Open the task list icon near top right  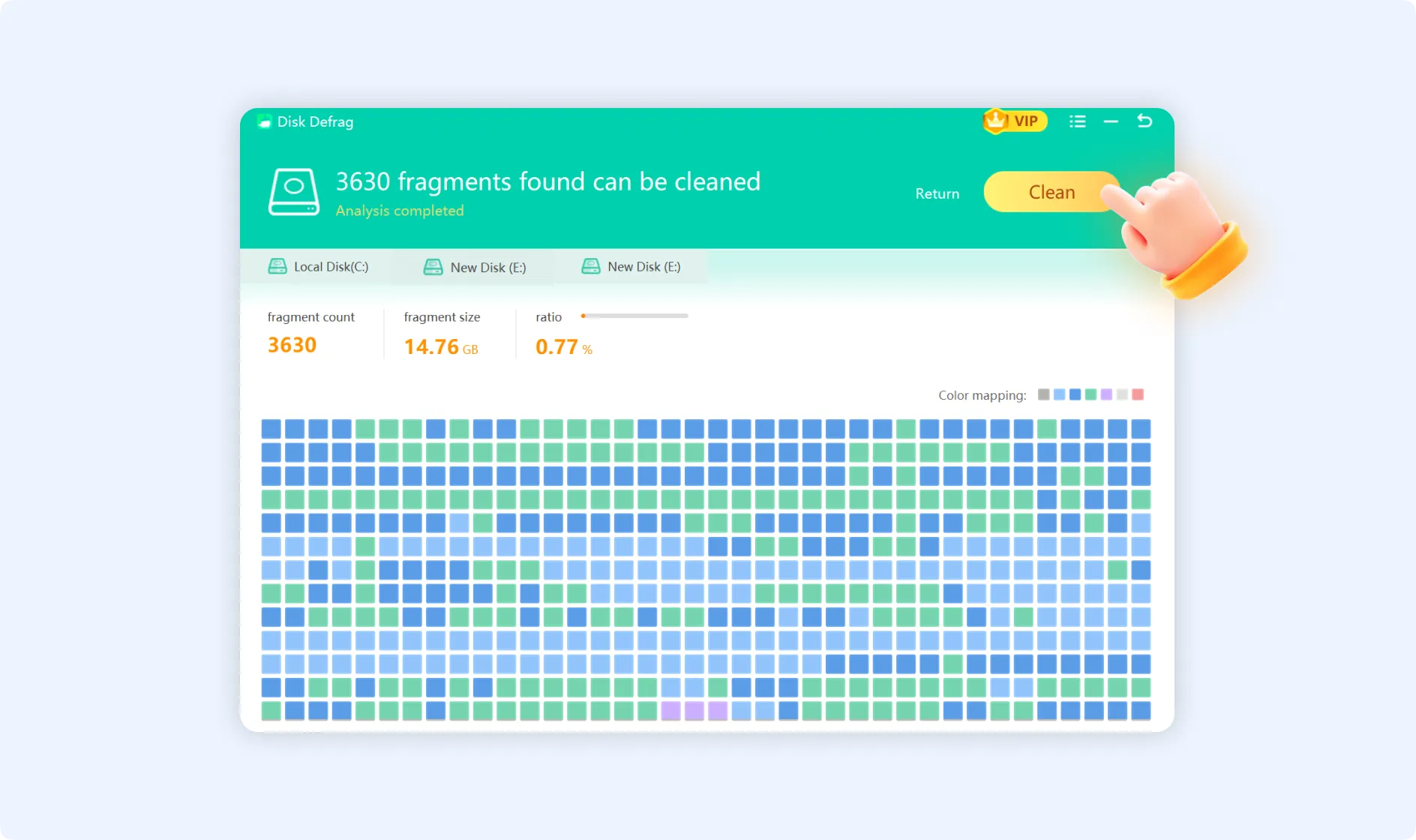1078,121
